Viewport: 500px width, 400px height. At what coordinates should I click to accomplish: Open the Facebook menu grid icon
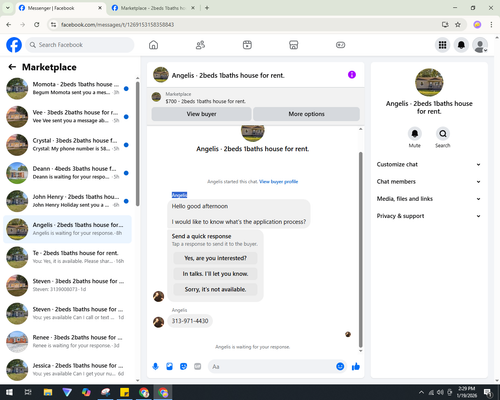click(442, 45)
